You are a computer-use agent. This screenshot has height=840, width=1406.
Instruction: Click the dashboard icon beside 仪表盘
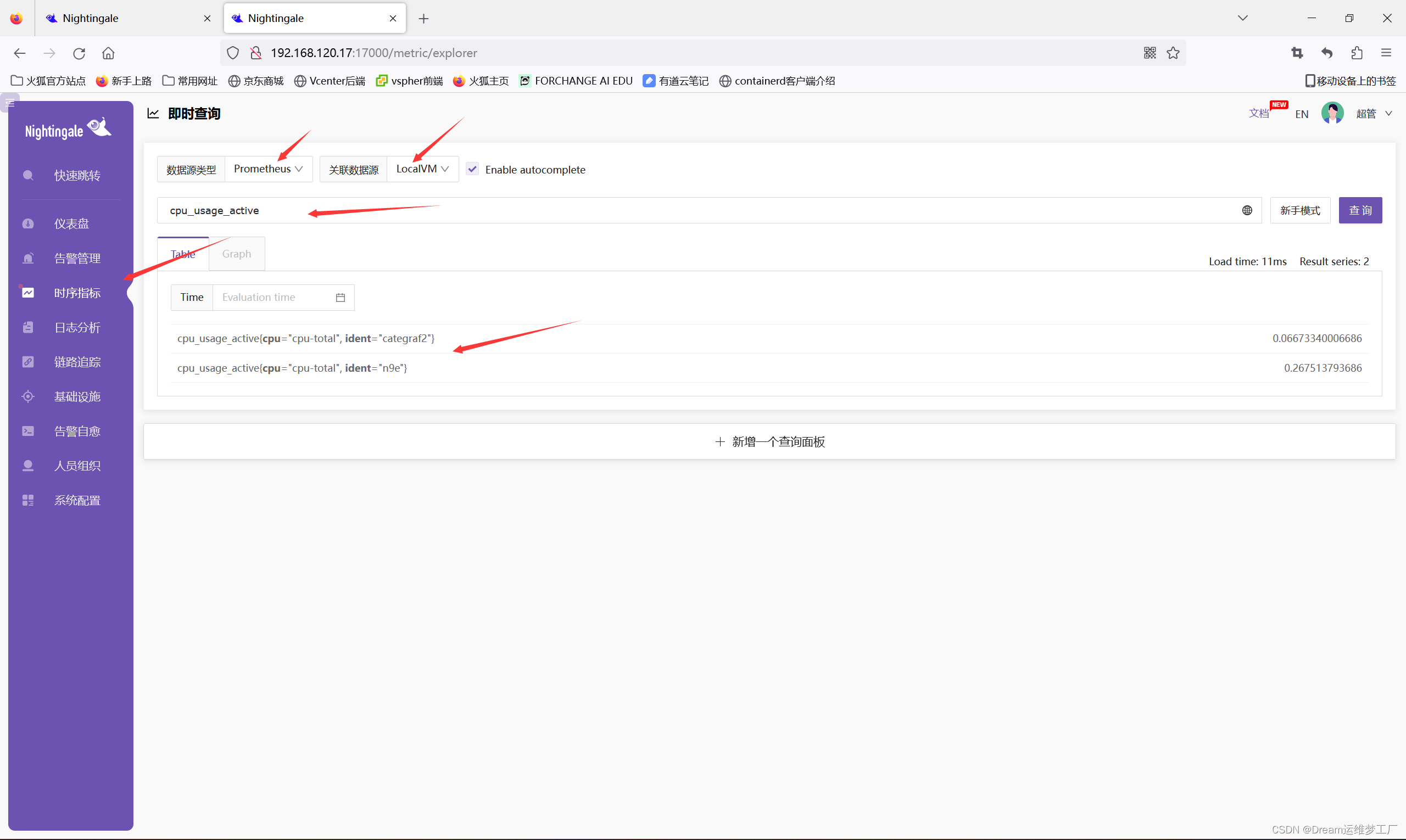coord(28,223)
